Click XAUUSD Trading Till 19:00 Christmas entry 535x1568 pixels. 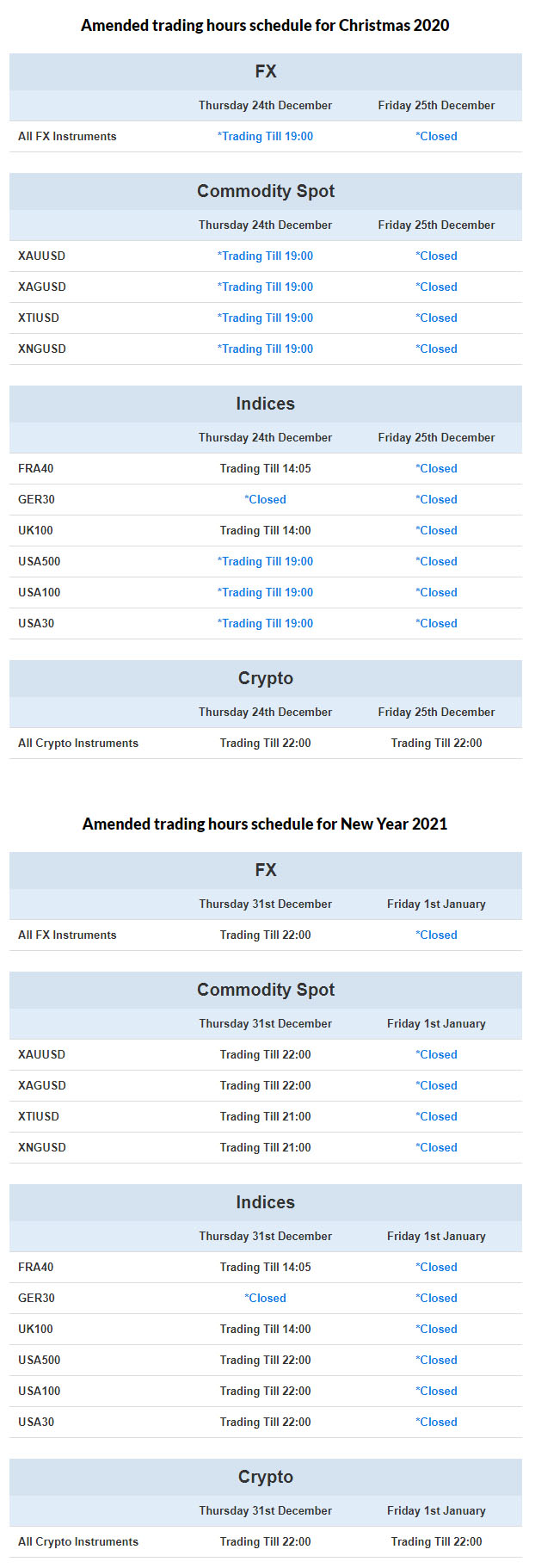tap(265, 256)
